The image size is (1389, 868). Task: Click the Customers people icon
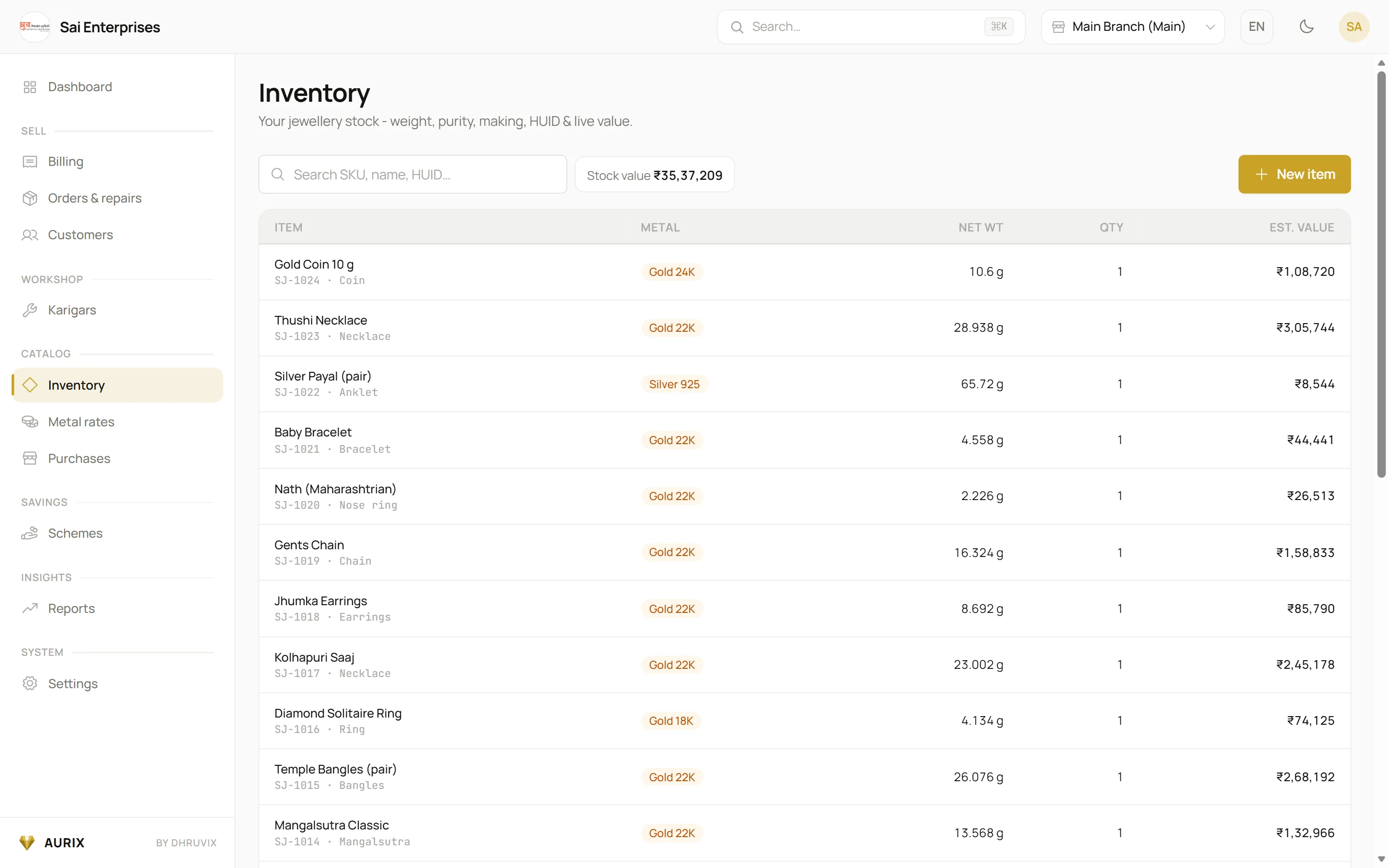click(x=30, y=235)
